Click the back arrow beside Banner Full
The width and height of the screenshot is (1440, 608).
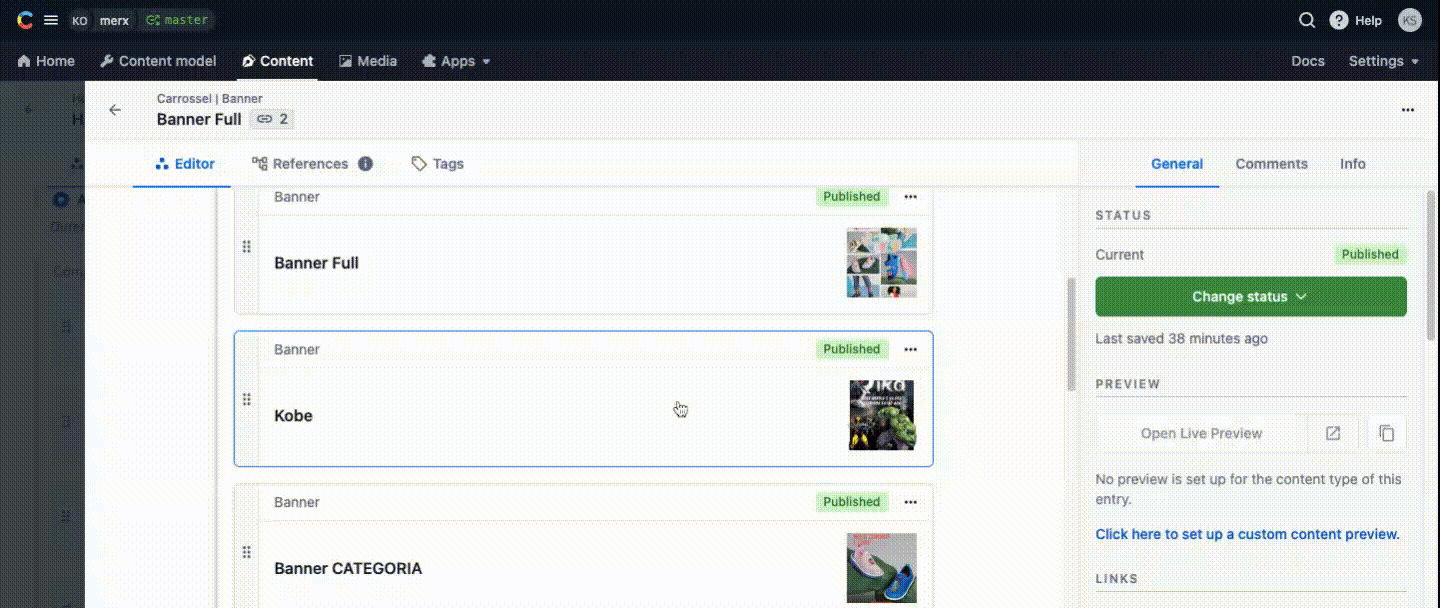coord(115,110)
